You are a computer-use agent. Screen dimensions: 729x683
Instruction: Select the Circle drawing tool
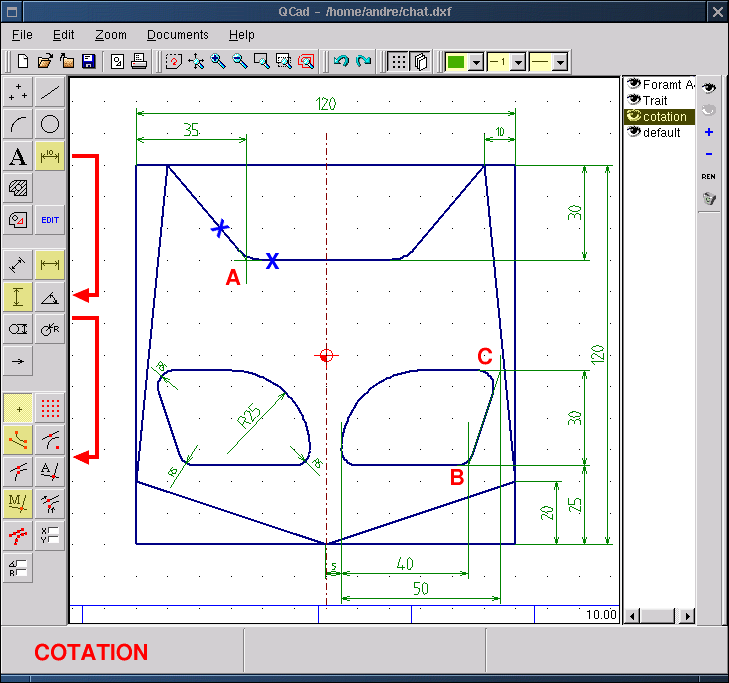pyautogui.click(x=50, y=124)
